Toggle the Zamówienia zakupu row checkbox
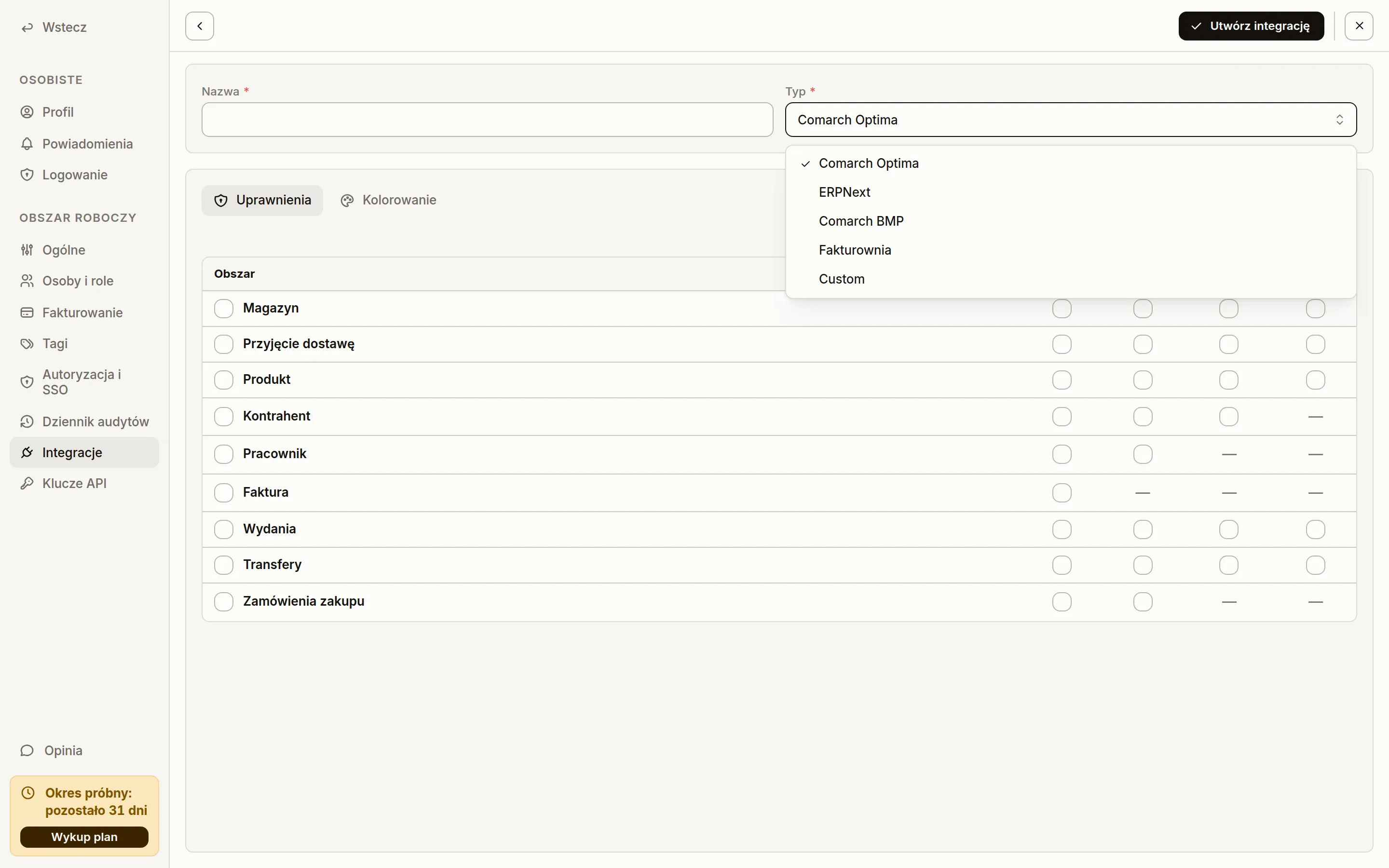 click(224, 602)
